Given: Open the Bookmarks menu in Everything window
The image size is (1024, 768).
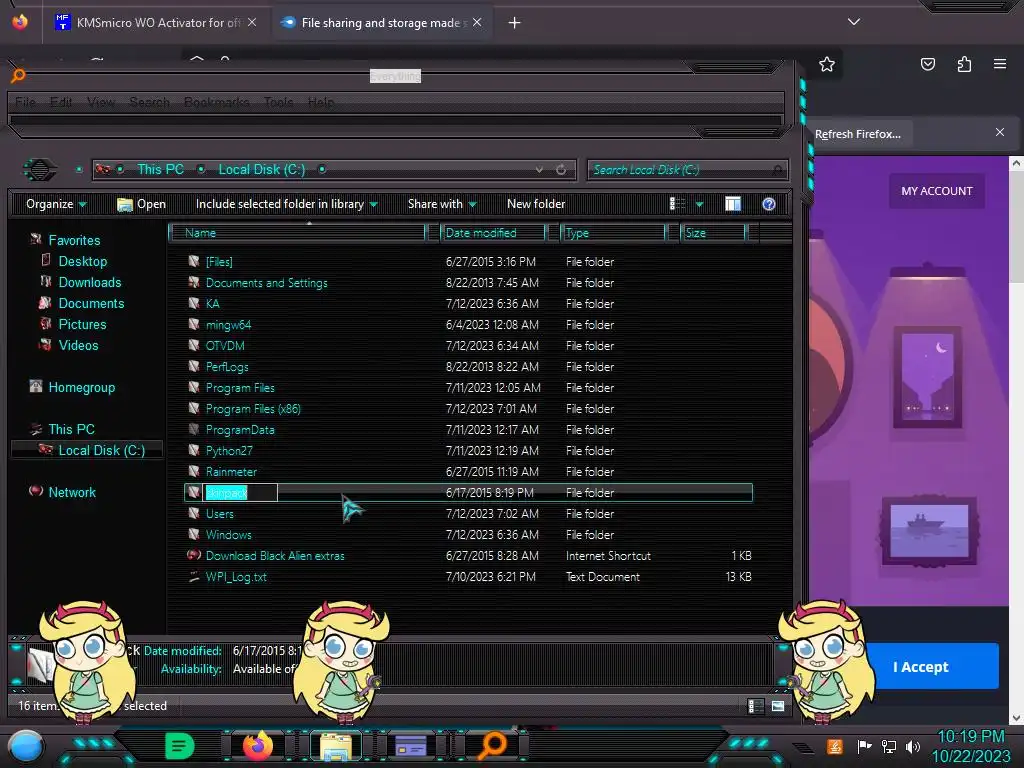Looking at the screenshot, I should pyautogui.click(x=216, y=102).
